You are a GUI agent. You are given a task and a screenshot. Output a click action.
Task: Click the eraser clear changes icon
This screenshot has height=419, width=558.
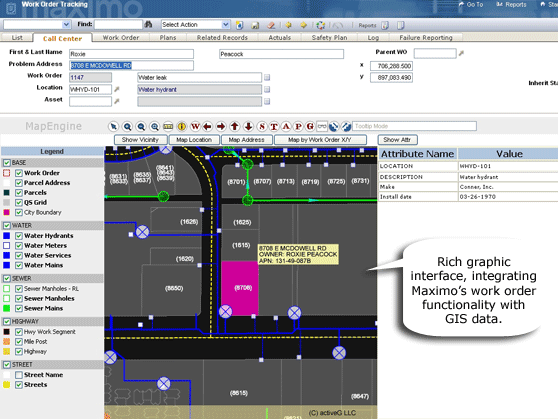tap(271, 25)
